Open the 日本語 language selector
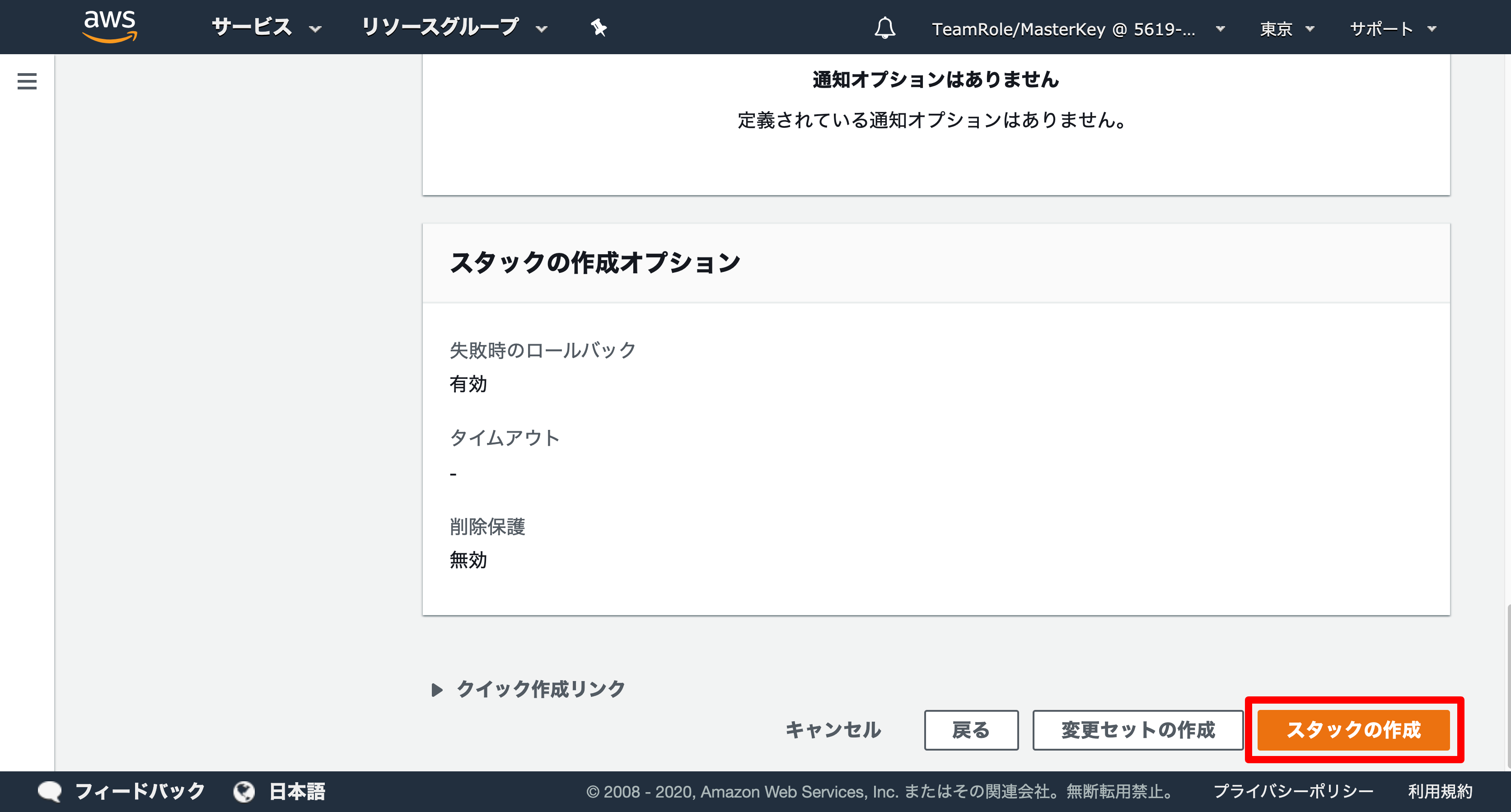This screenshot has height=812, width=1511. point(297,792)
